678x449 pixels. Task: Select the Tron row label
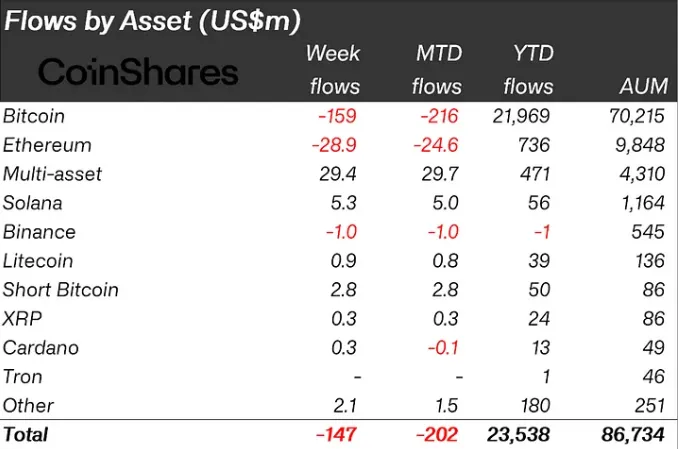(22, 377)
